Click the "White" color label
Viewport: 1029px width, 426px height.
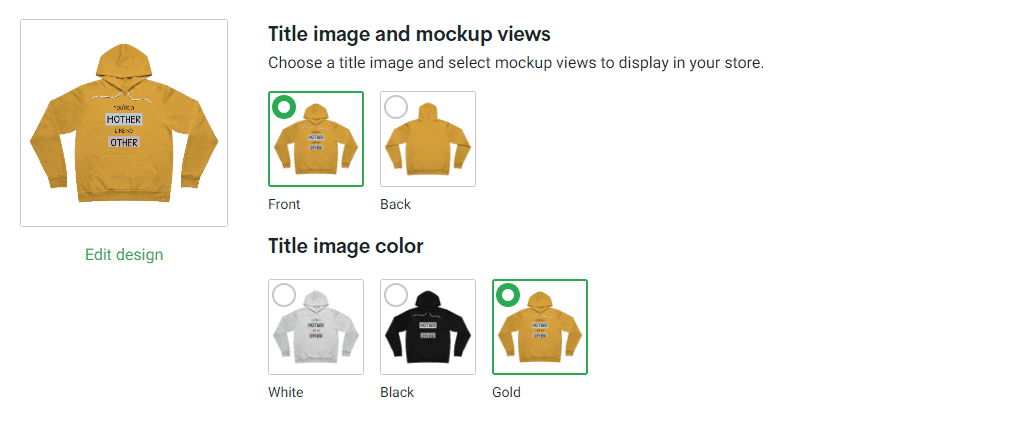tap(286, 392)
